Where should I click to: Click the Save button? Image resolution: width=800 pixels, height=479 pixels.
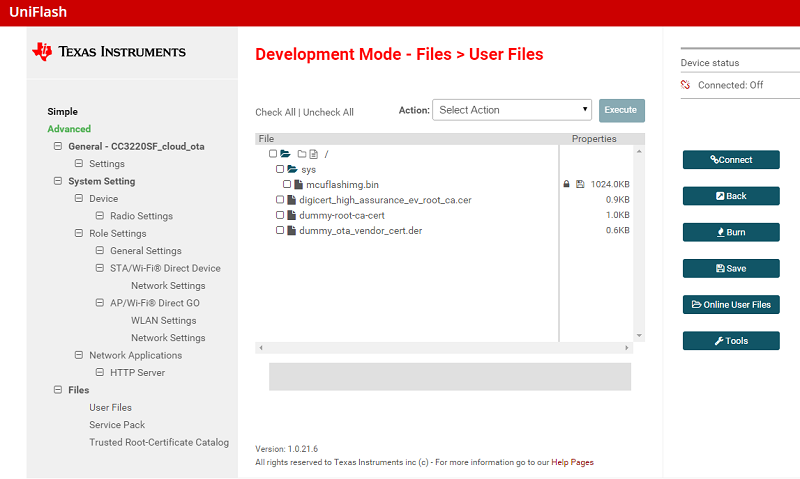[731, 268]
